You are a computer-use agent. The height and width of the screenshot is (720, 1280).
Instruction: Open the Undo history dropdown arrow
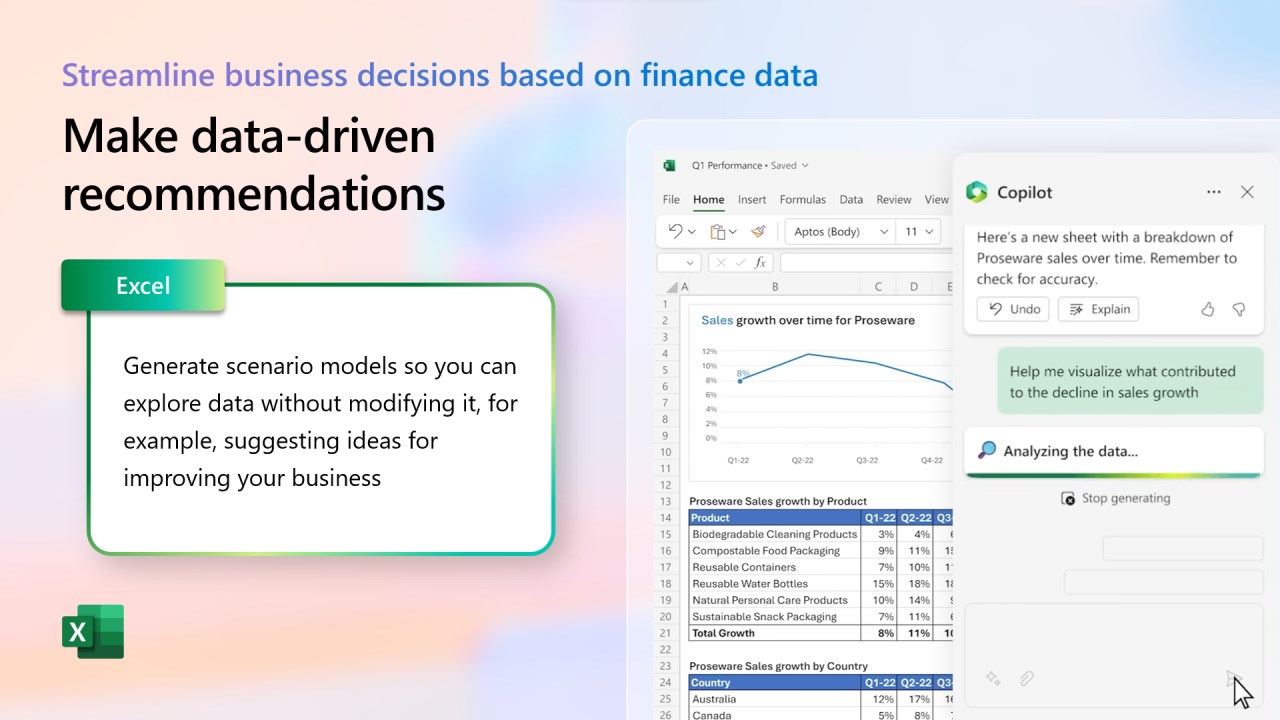click(692, 232)
